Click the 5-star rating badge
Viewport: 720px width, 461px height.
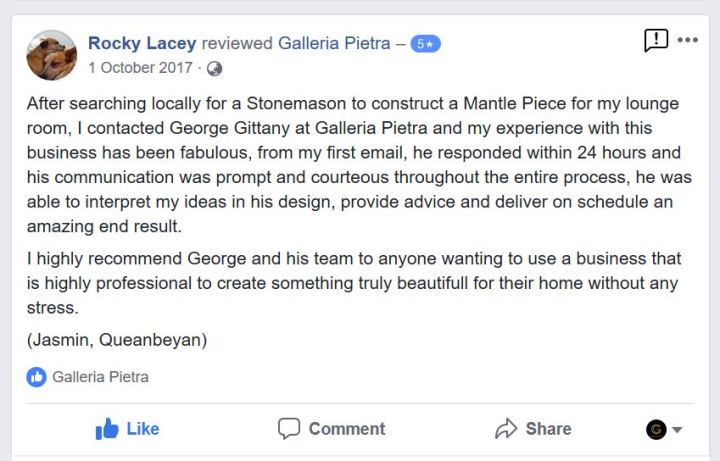(425, 44)
